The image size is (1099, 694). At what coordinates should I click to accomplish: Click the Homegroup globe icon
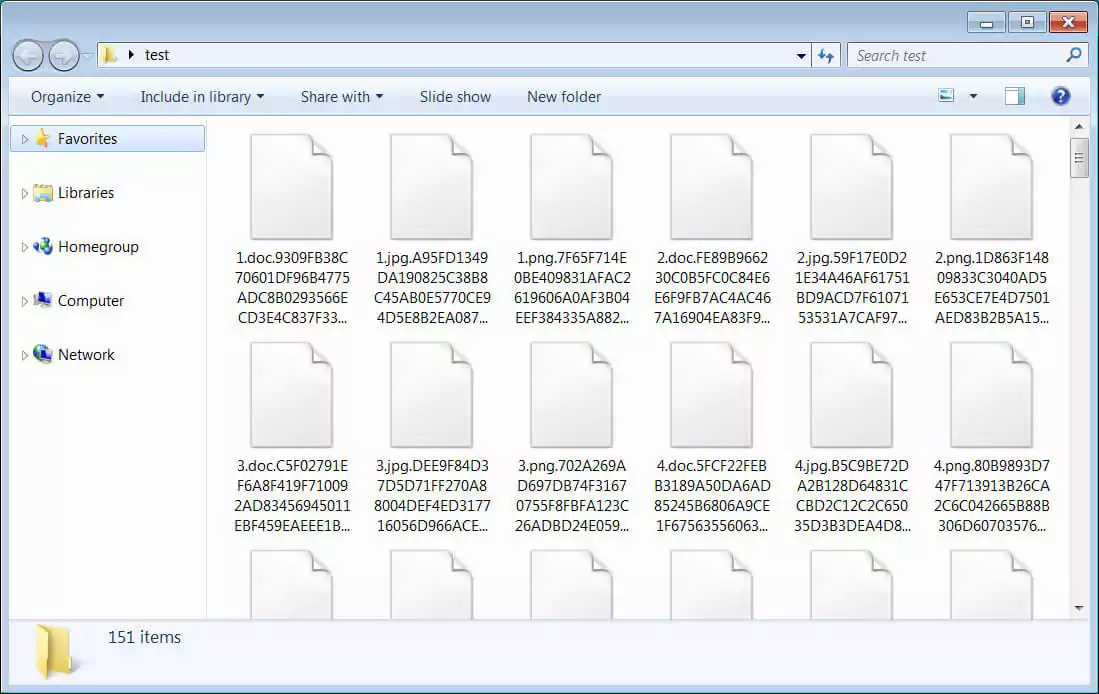43,246
